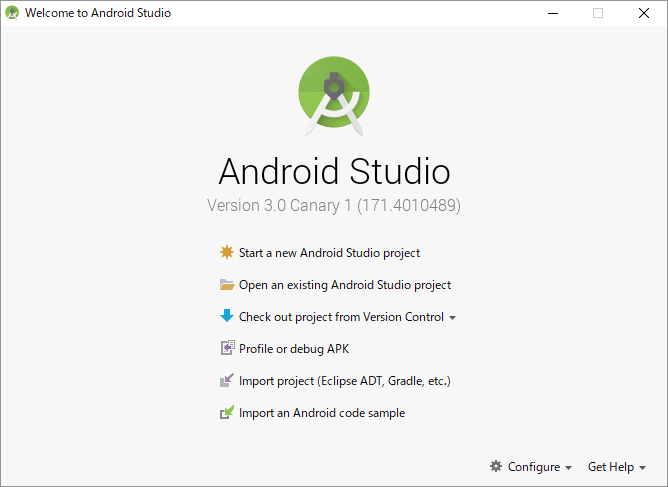The width and height of the screenshot is (668, 487).
Task: Open the Get Help menu label
Action: point(610,467)
